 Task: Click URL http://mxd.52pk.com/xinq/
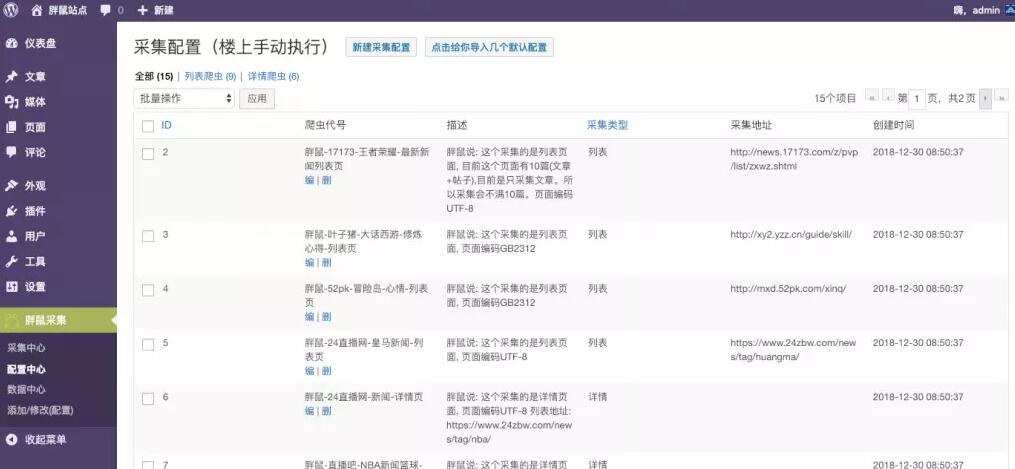pyautogui.click(x=788, y=289)
